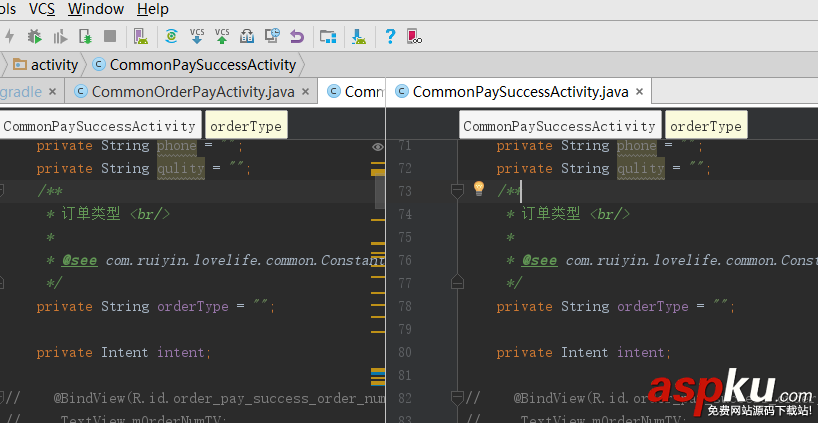Screen dimensions: 818x423
Task: Click the blue Help question mark icon
Action: pos(390,36)
